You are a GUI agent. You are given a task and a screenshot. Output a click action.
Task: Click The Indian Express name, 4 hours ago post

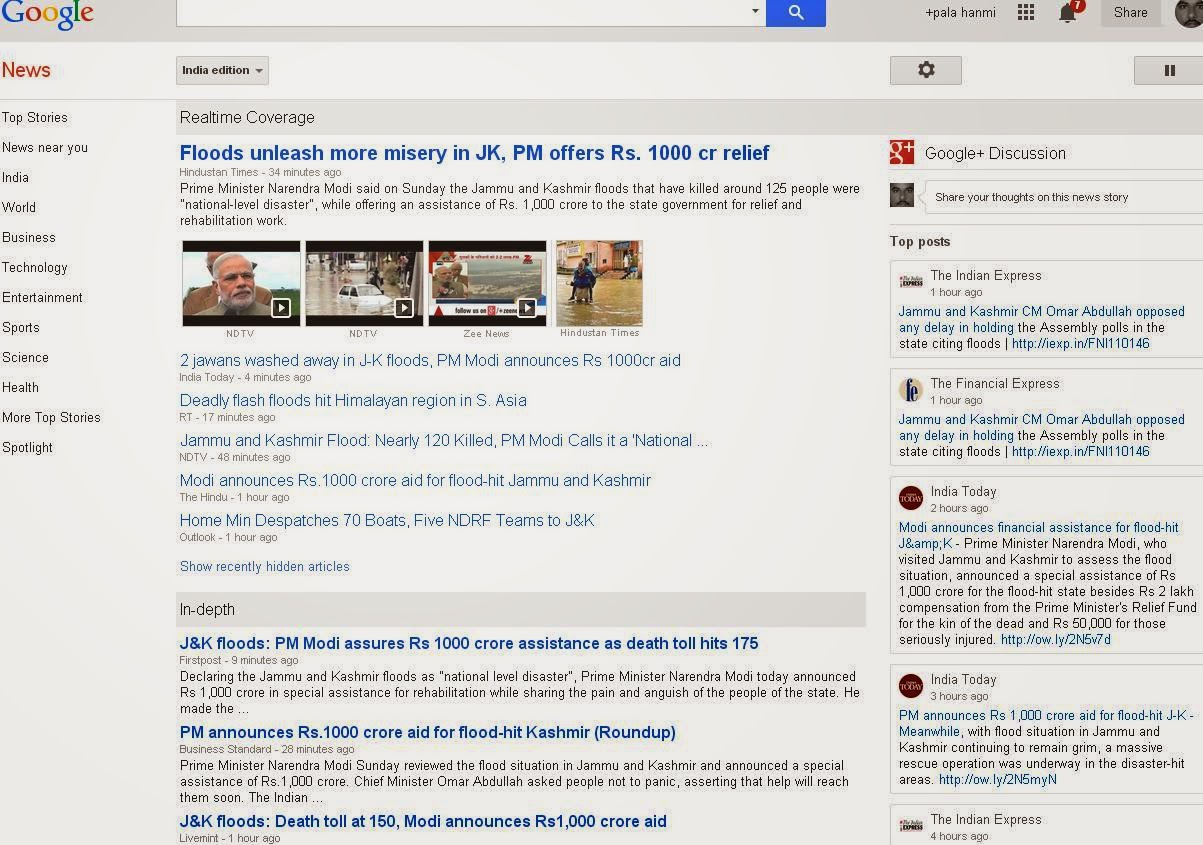click(986, 819)
